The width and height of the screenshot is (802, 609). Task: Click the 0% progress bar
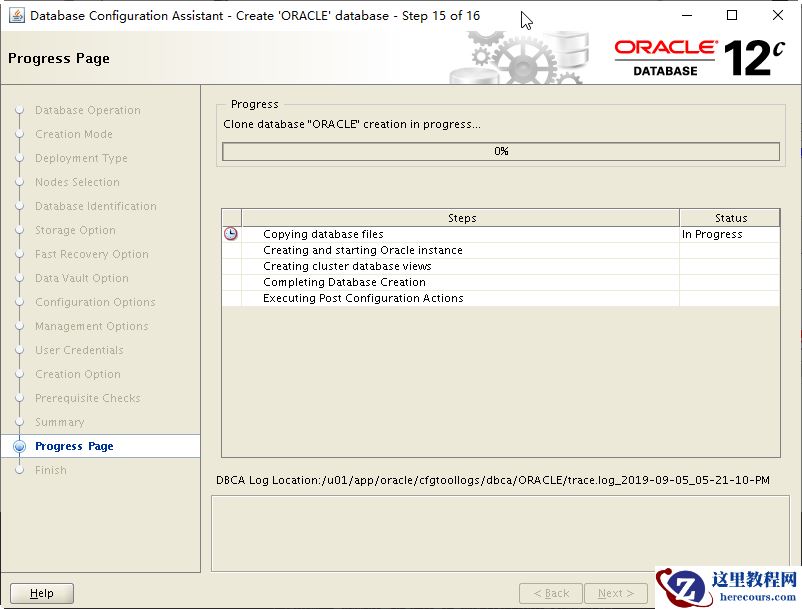point(501,151)
